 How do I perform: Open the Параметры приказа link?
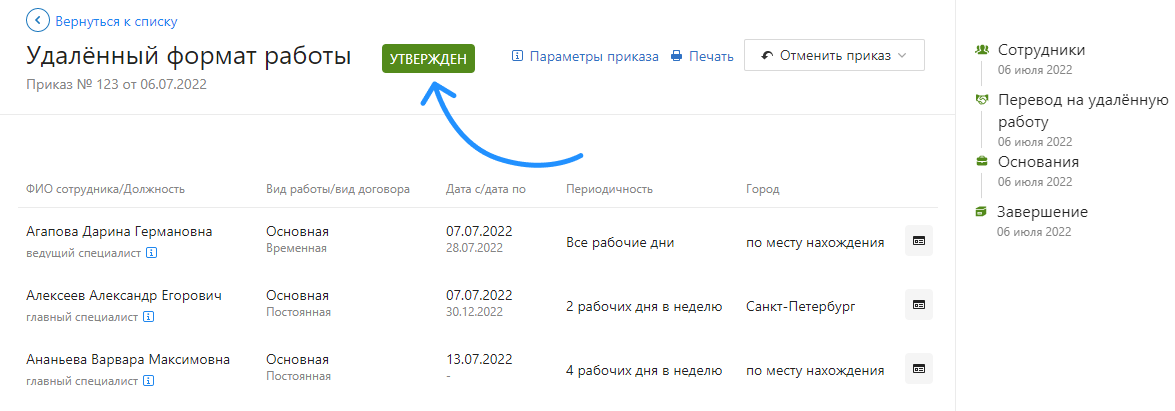tap(593, 56)
